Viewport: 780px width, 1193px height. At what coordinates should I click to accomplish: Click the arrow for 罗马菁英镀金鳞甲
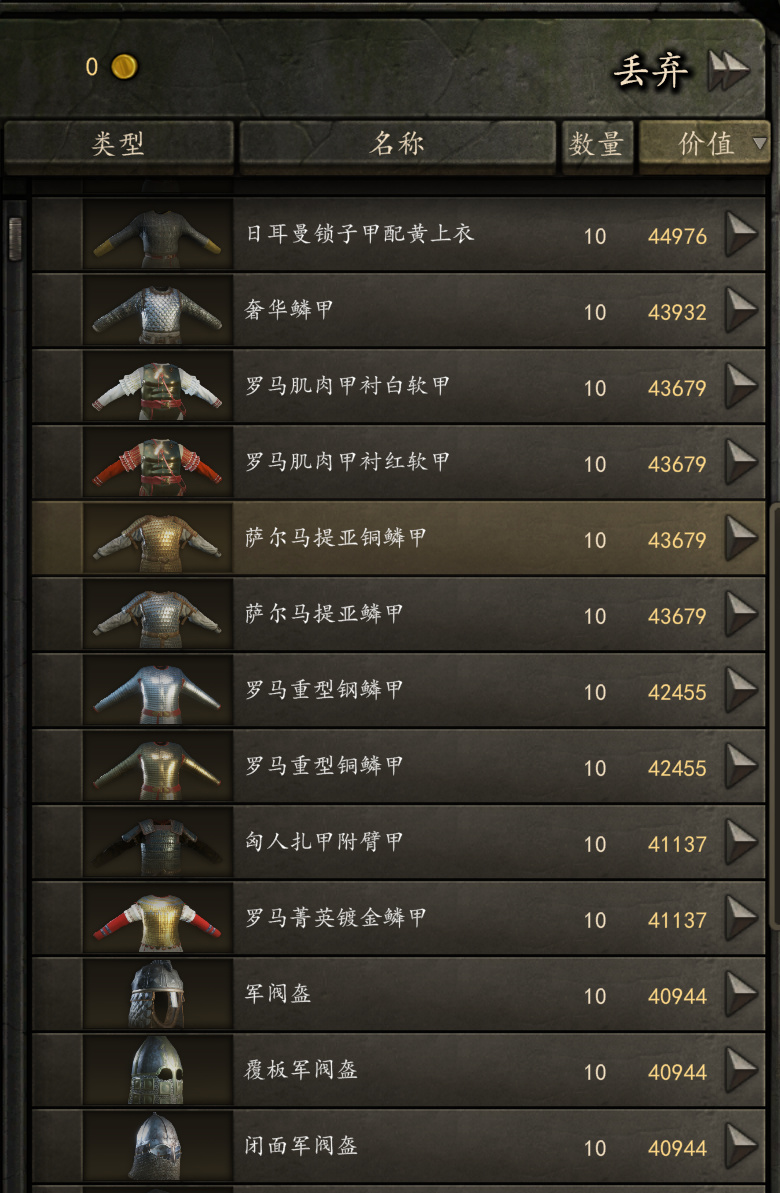[x=740, y=918]
